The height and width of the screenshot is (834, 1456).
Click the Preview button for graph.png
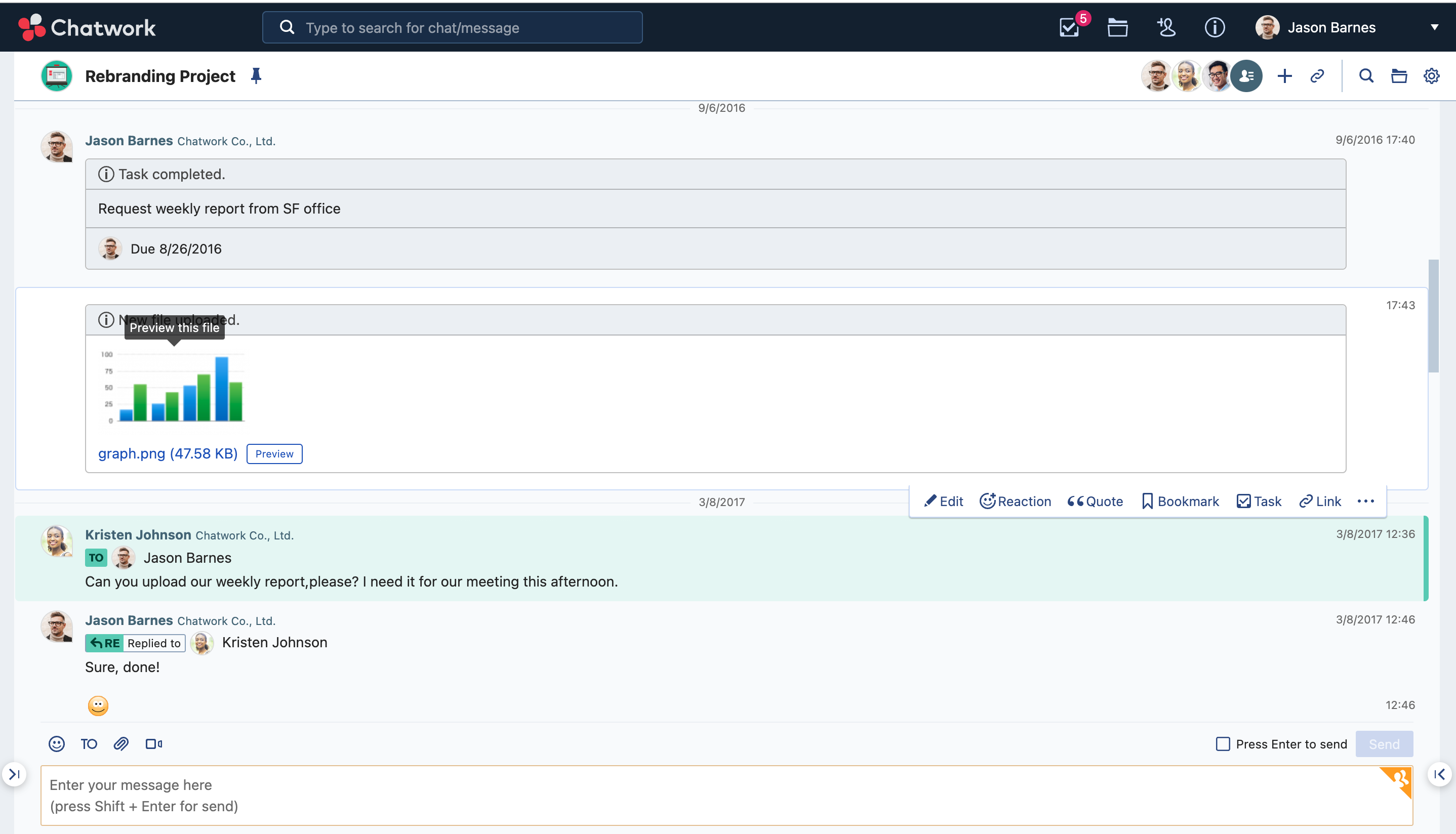(x=274, y=453)
